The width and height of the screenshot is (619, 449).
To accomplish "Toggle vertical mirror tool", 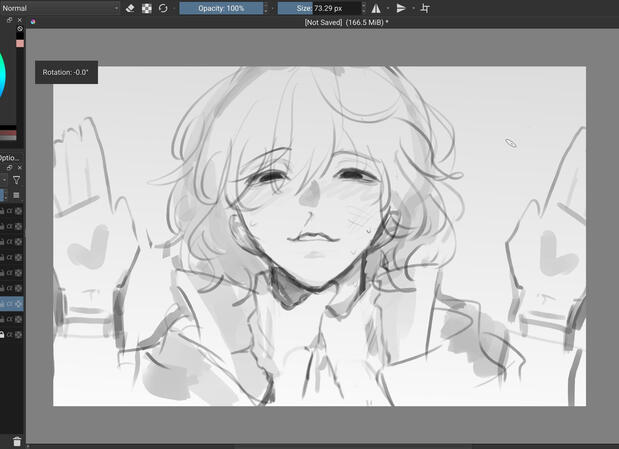I will tap(401, 8).
